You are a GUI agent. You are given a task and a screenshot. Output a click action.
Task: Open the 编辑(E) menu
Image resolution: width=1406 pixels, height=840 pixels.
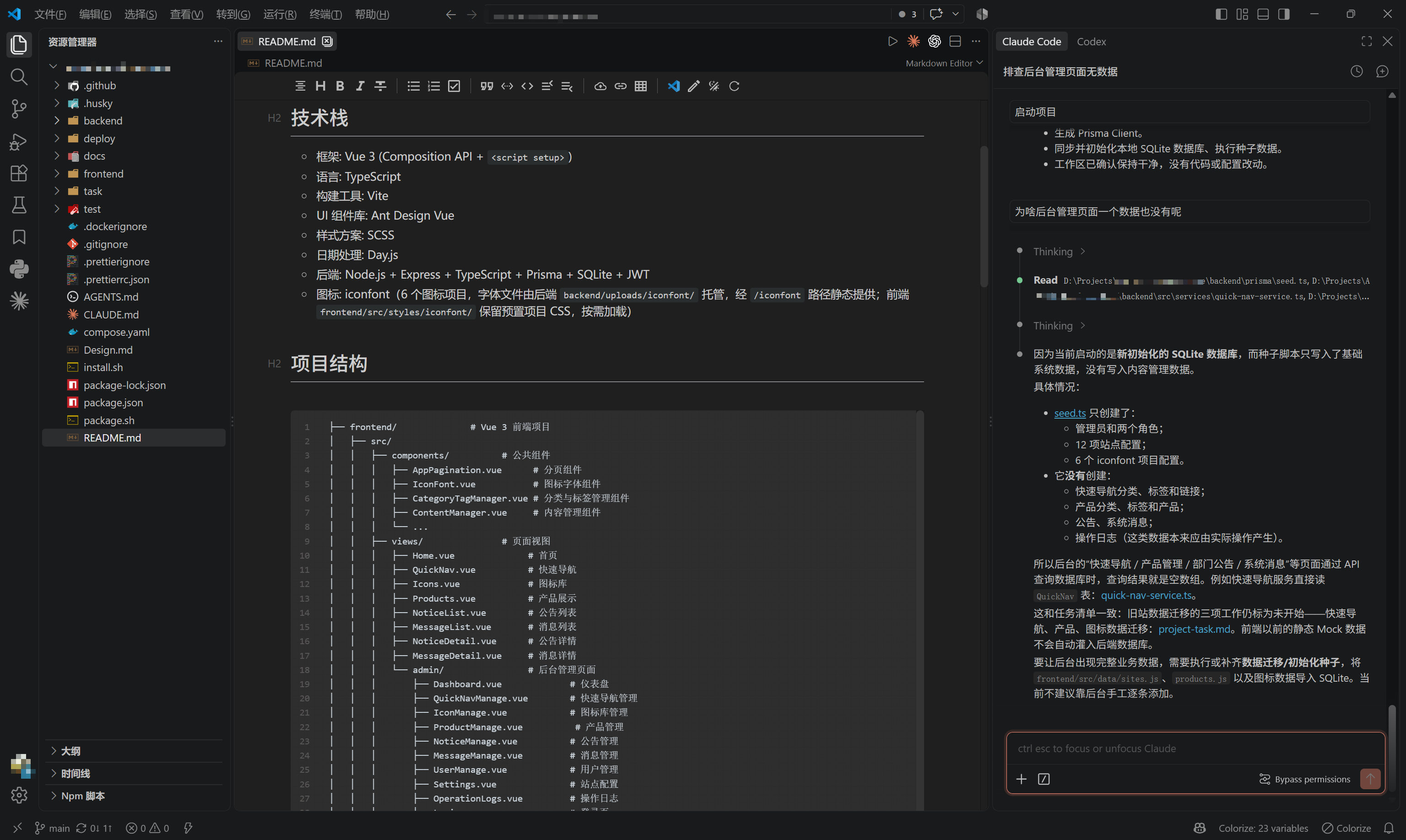coord(95,14)
